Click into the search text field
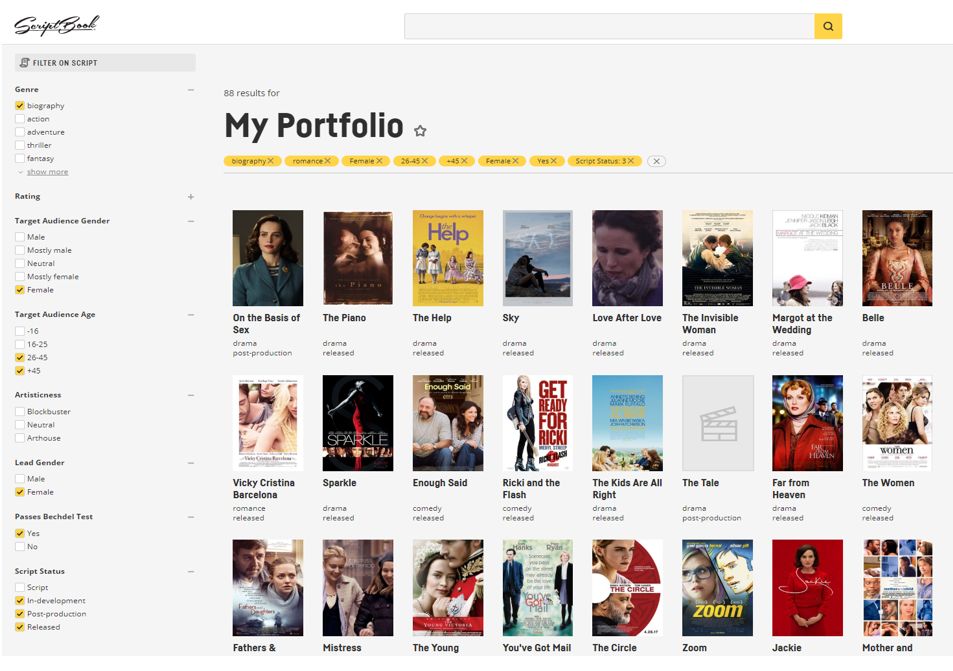This screenshot has width=953, height=671. click(x=608, y=26)
